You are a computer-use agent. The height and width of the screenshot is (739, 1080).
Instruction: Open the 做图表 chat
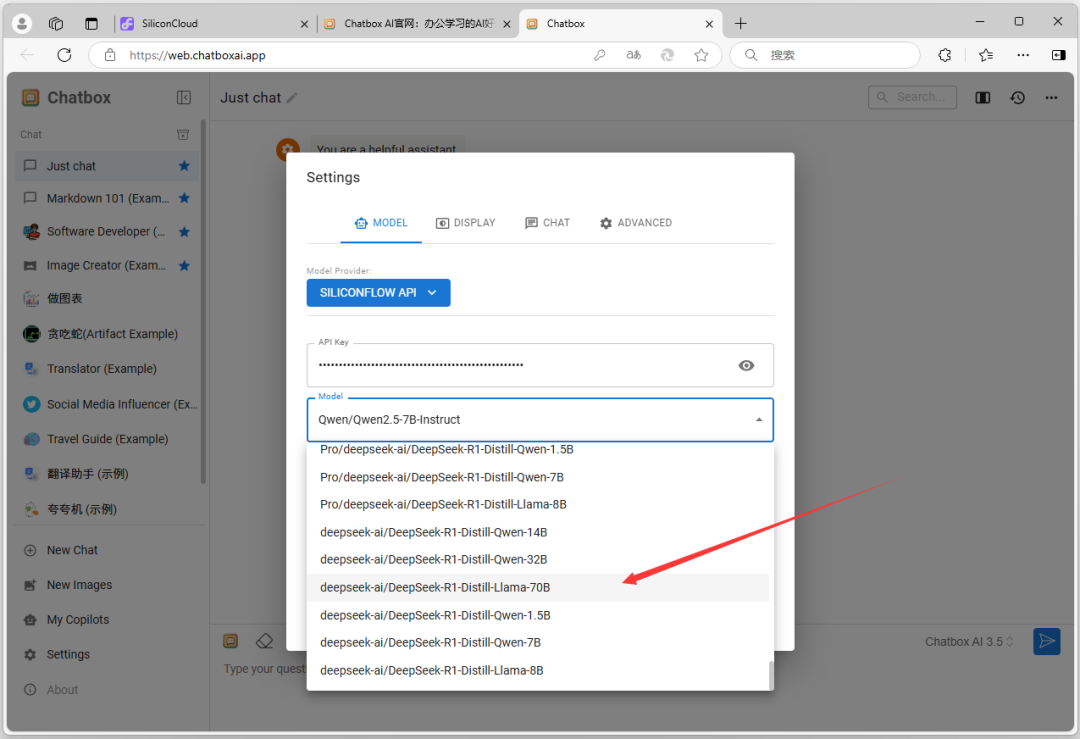[x=107, y=299]
